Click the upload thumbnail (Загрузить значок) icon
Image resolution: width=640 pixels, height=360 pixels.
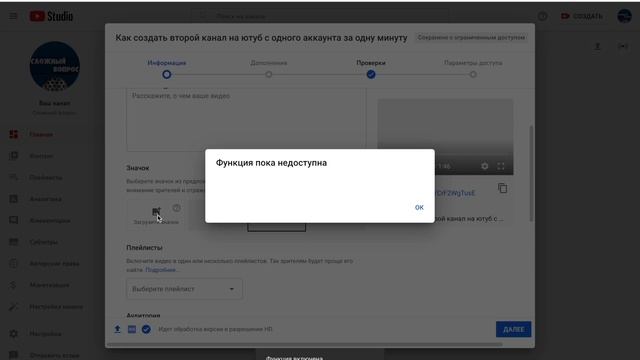[x=156, y=211]
